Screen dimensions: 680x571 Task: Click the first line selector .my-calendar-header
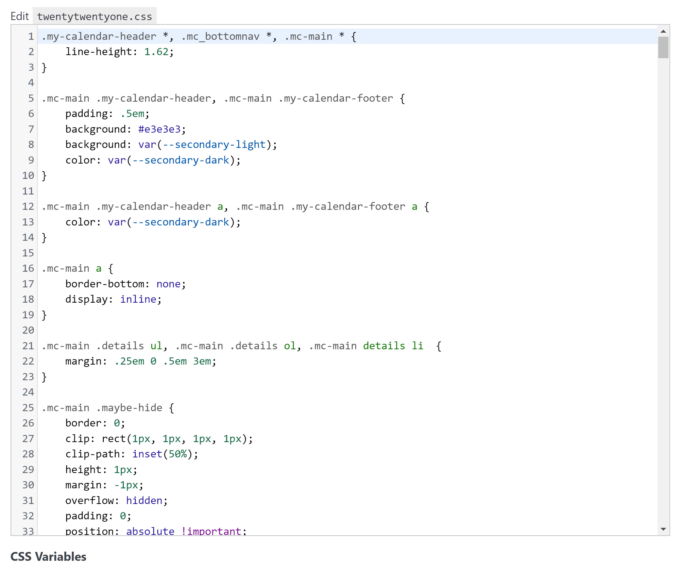99,36
